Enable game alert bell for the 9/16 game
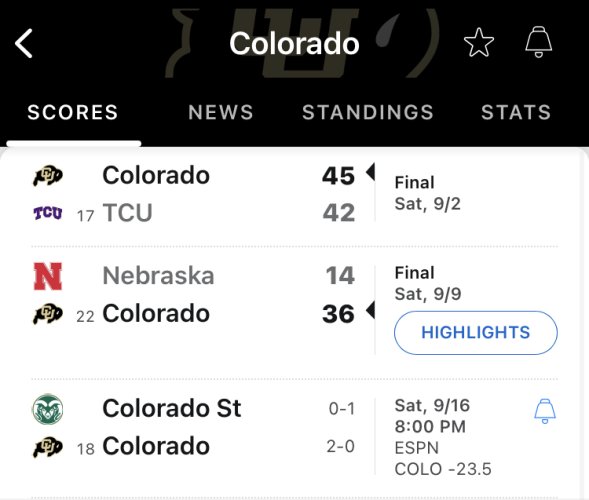The width and height of the screenshot is (589, 500). pos(545,411)
